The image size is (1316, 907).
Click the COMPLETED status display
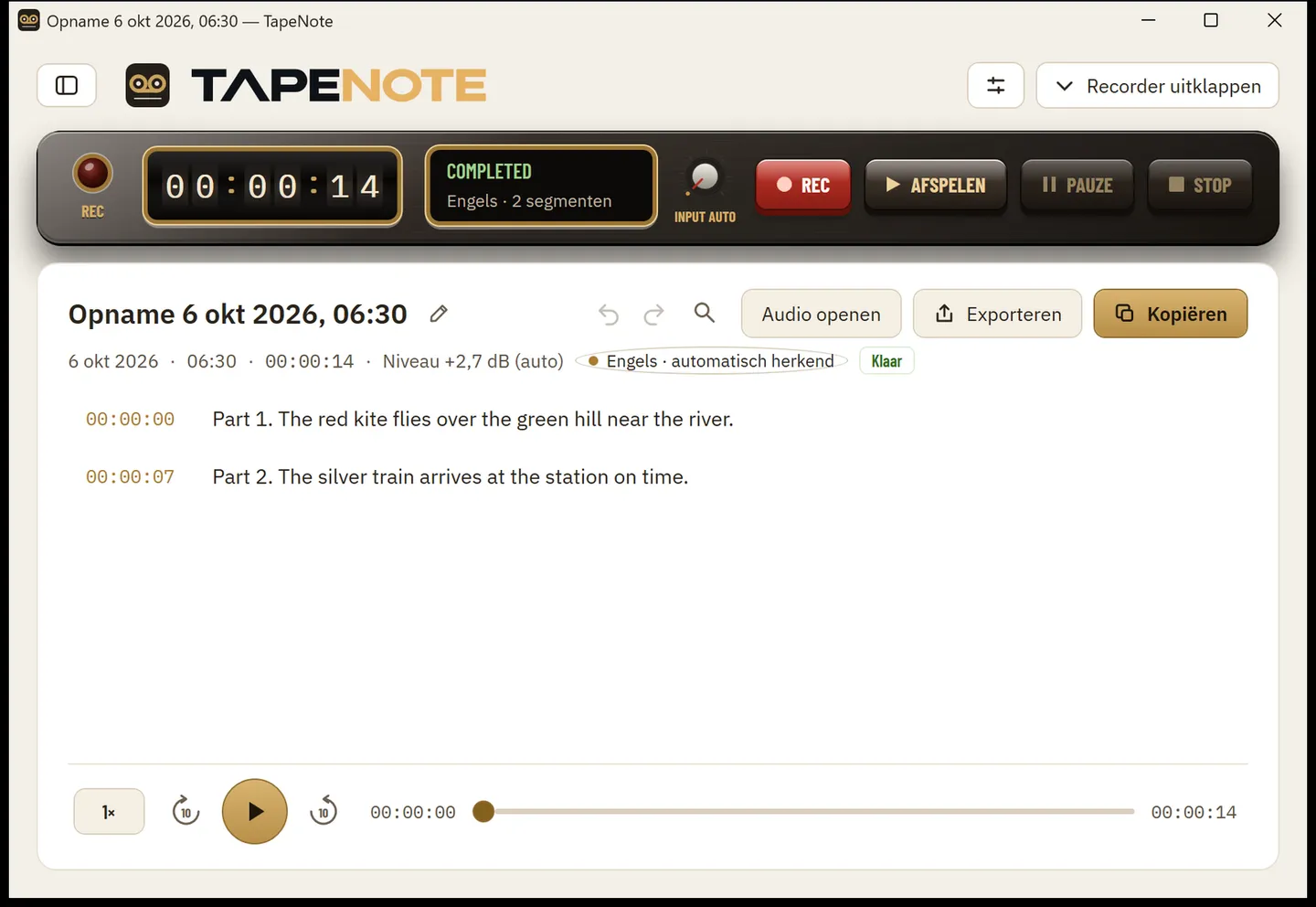(541, 186)
